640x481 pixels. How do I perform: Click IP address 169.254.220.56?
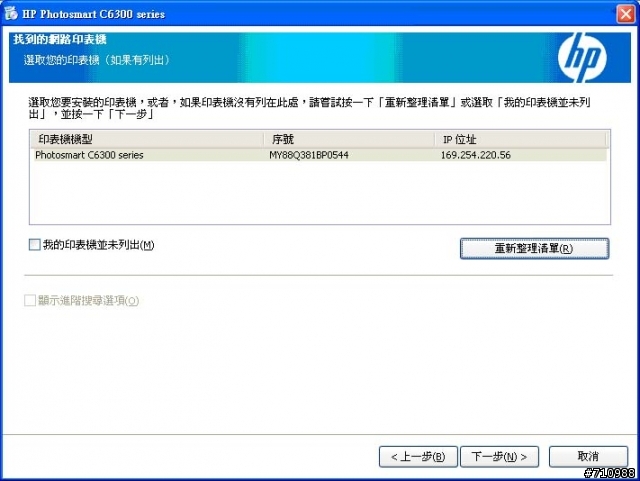[476, 155]
